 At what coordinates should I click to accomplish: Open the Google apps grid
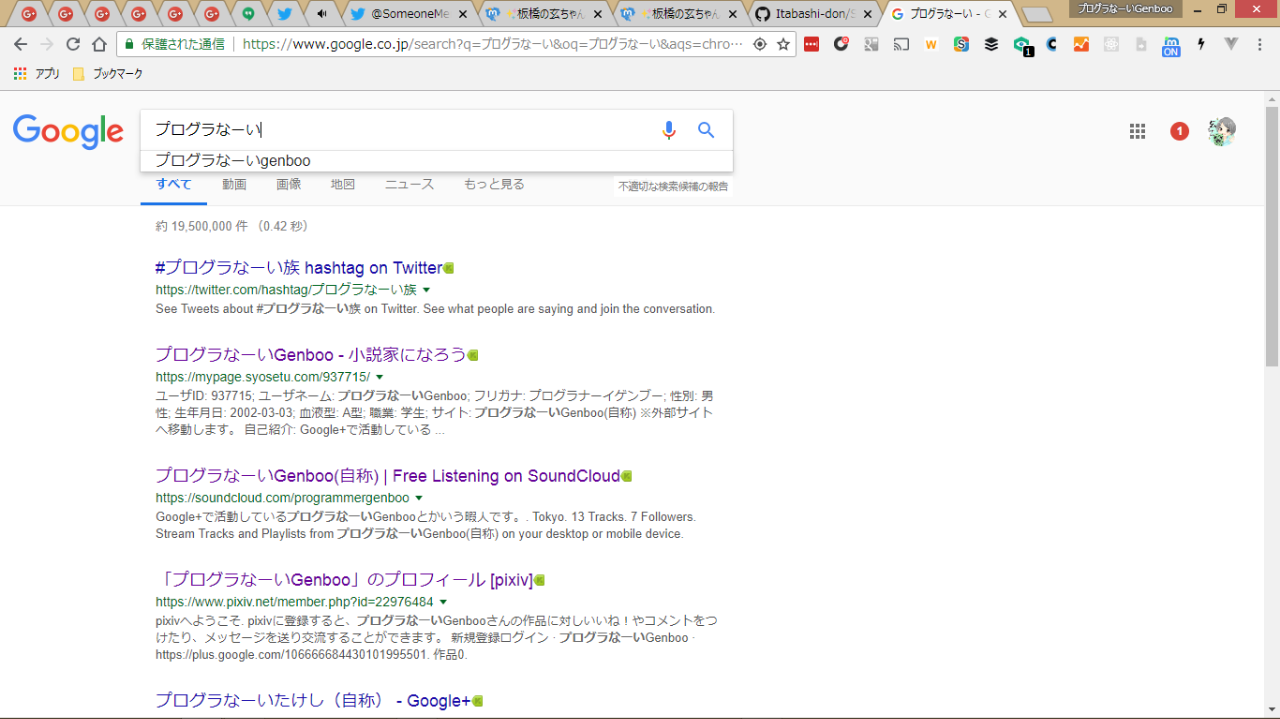1137,131
